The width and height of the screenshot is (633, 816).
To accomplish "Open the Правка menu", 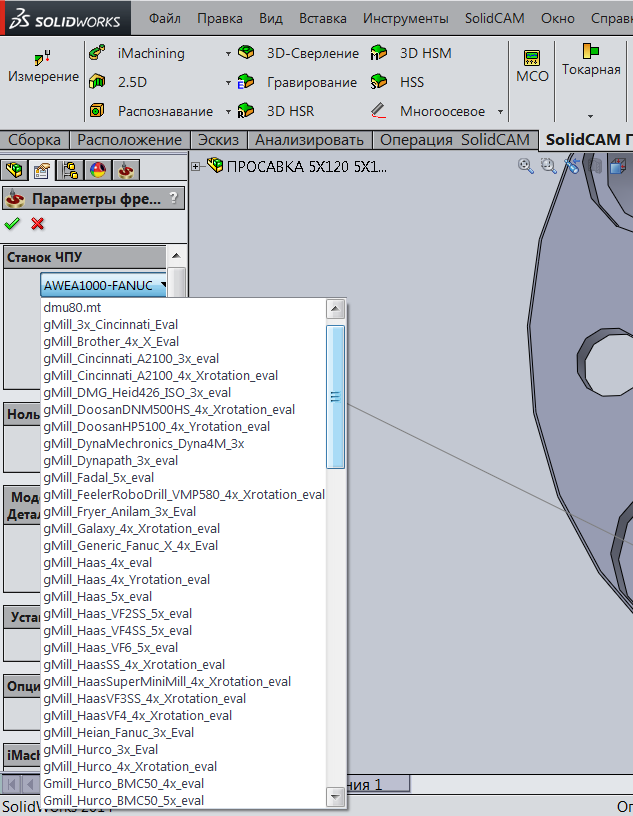I will (220, 18).
